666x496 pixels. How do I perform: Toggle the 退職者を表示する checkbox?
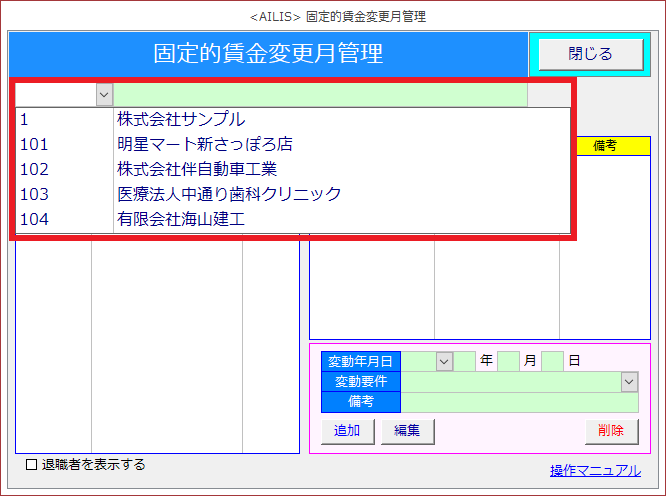pyautogui.click(x=32, y=465)
